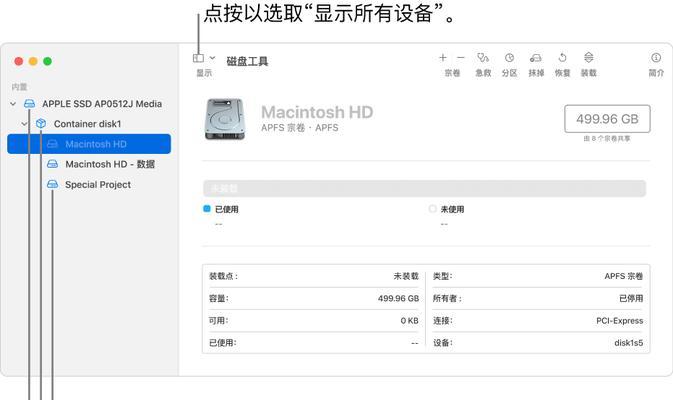
Task: Click the 未装载 mount point value
Action: (x=406, y=276)
